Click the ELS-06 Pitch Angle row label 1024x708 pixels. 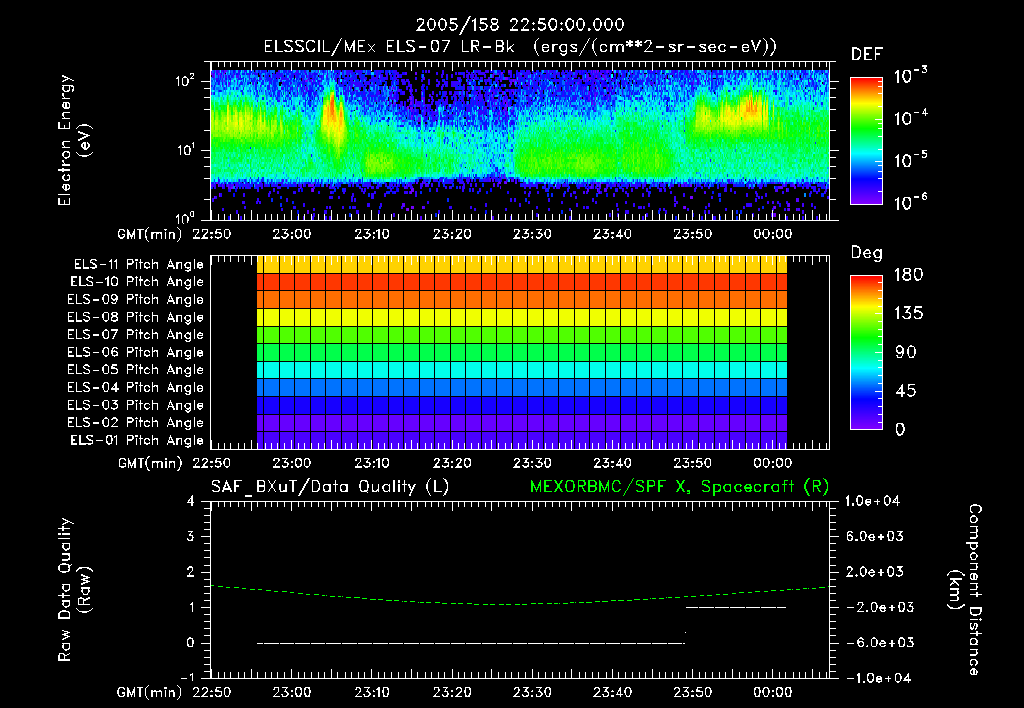pos(137,352)
